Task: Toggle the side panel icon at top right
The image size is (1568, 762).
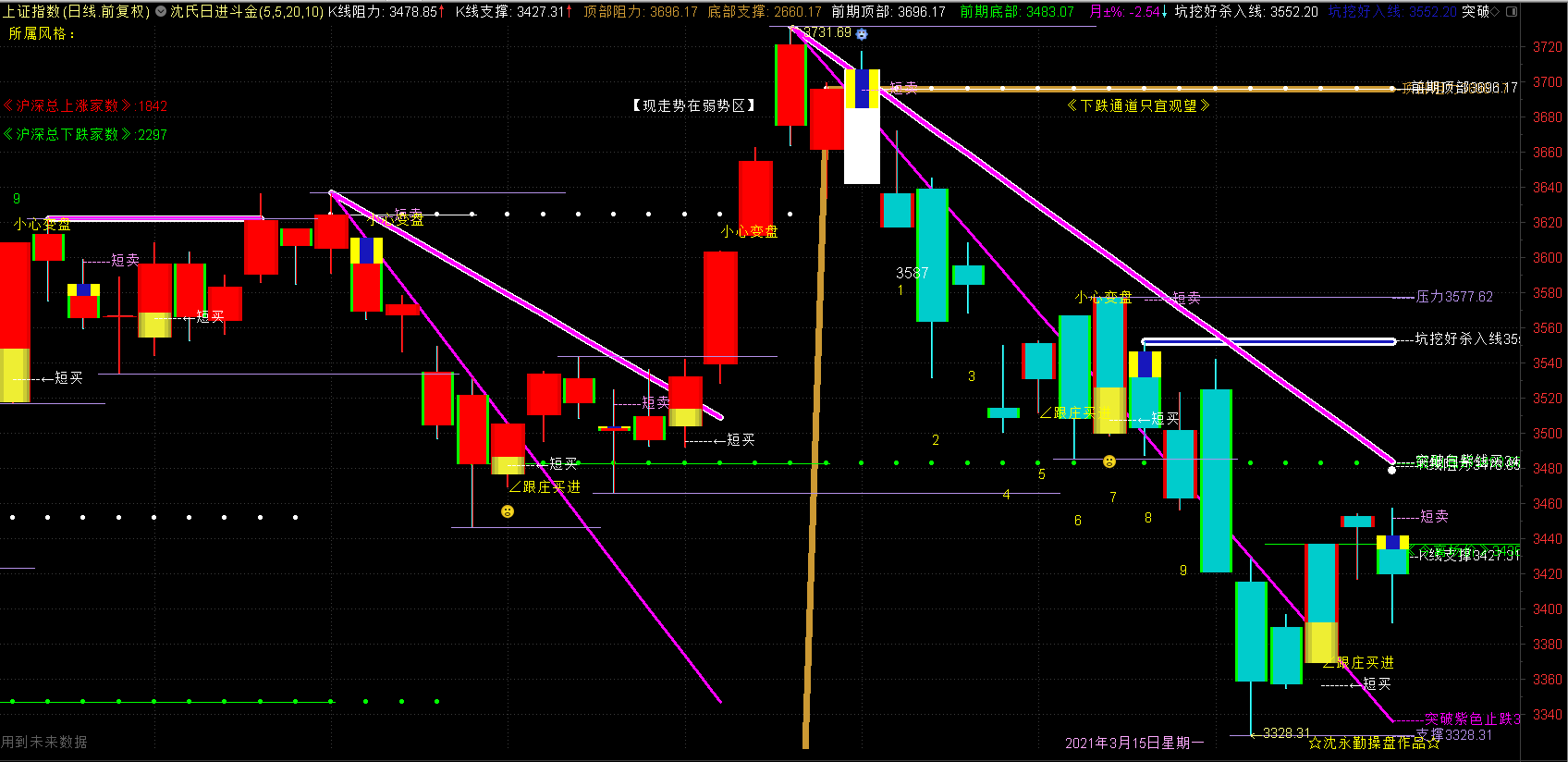Action: [x=1512, y=12]
